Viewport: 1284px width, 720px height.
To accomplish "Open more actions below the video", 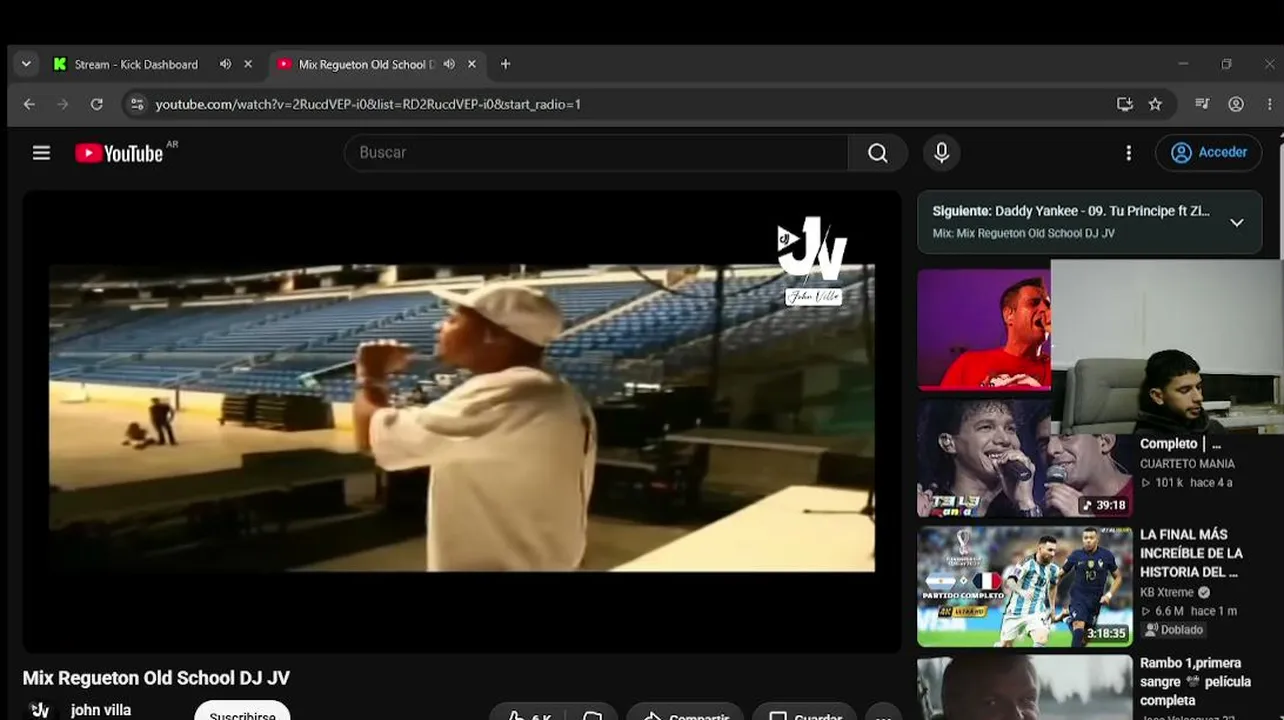I will click(x=884, y=714).
